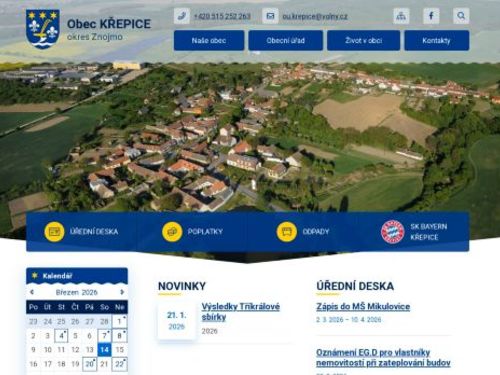Viewport: 500px width, 375px height.
Task: Select calendar day 11
Action: coord(61,350)
